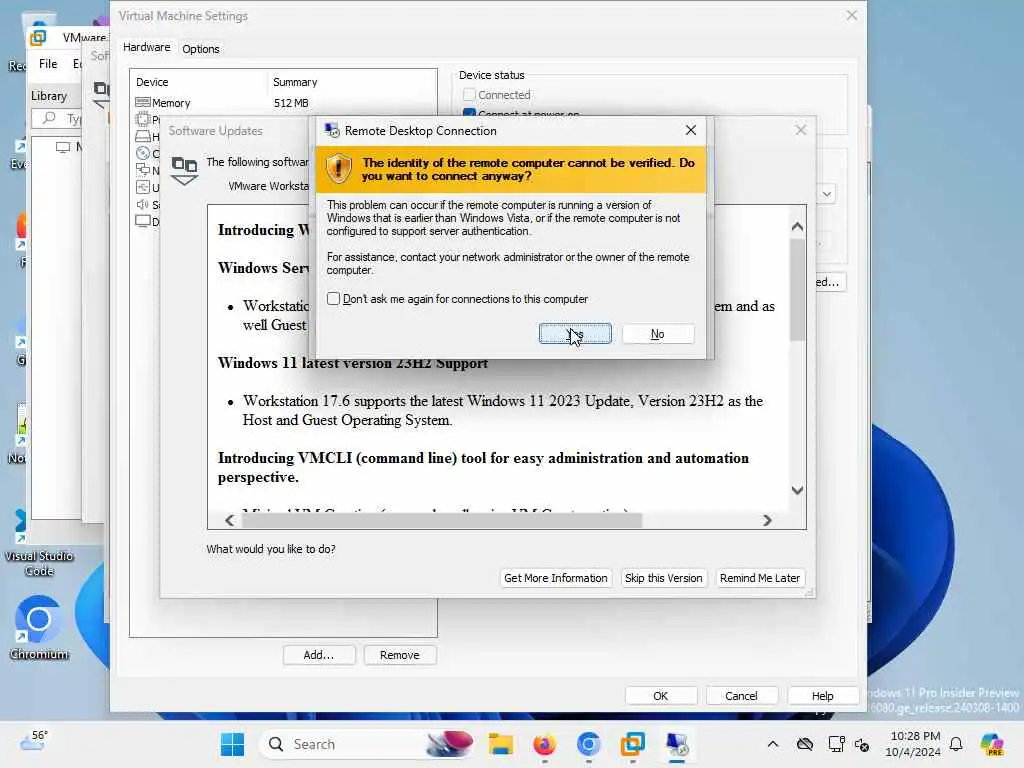1024x768 pixels.
Task: Click the taskbar Search box
Action: pos(367,744)
